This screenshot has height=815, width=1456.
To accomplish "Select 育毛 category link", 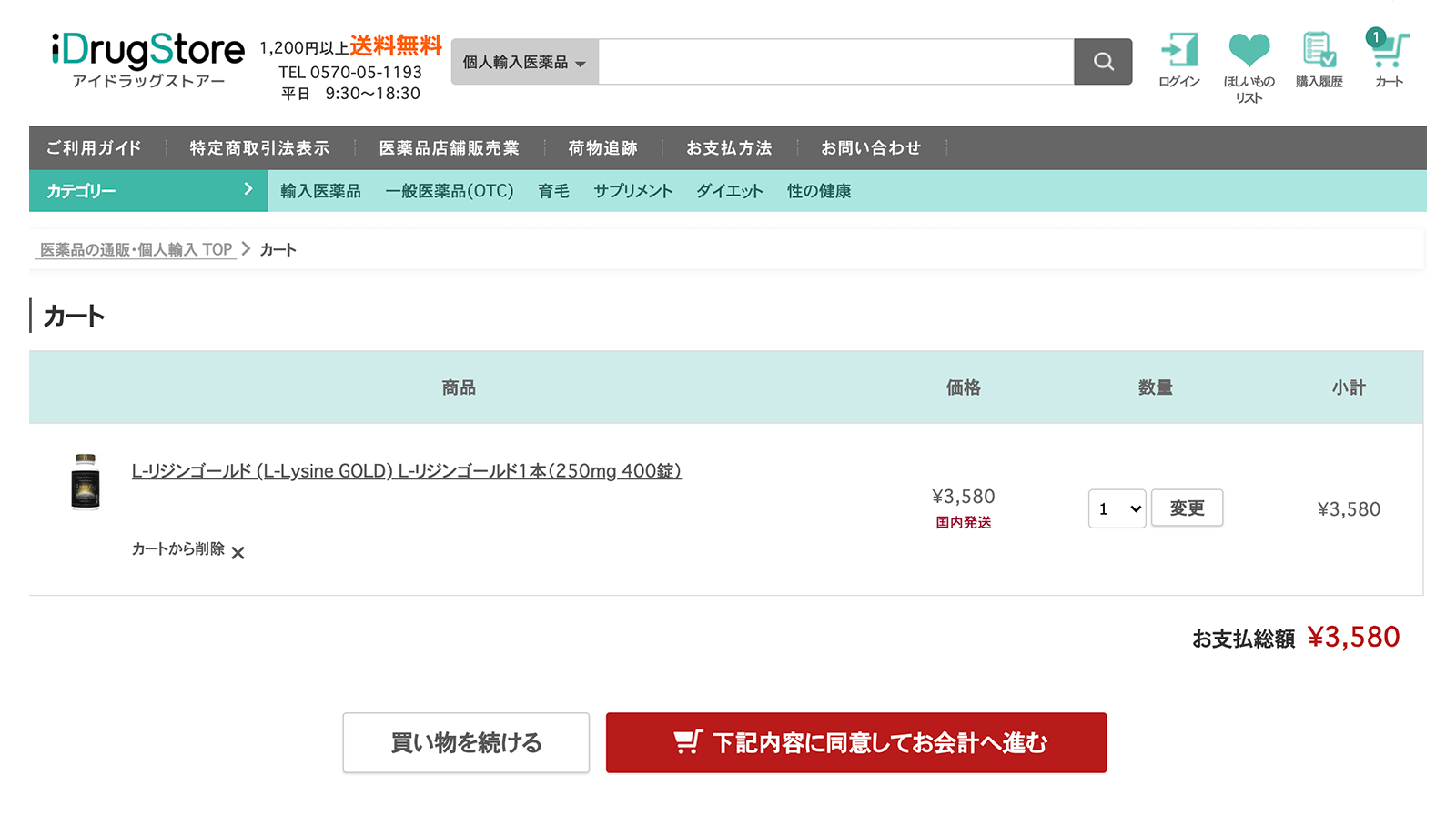I will coord(553,191).
